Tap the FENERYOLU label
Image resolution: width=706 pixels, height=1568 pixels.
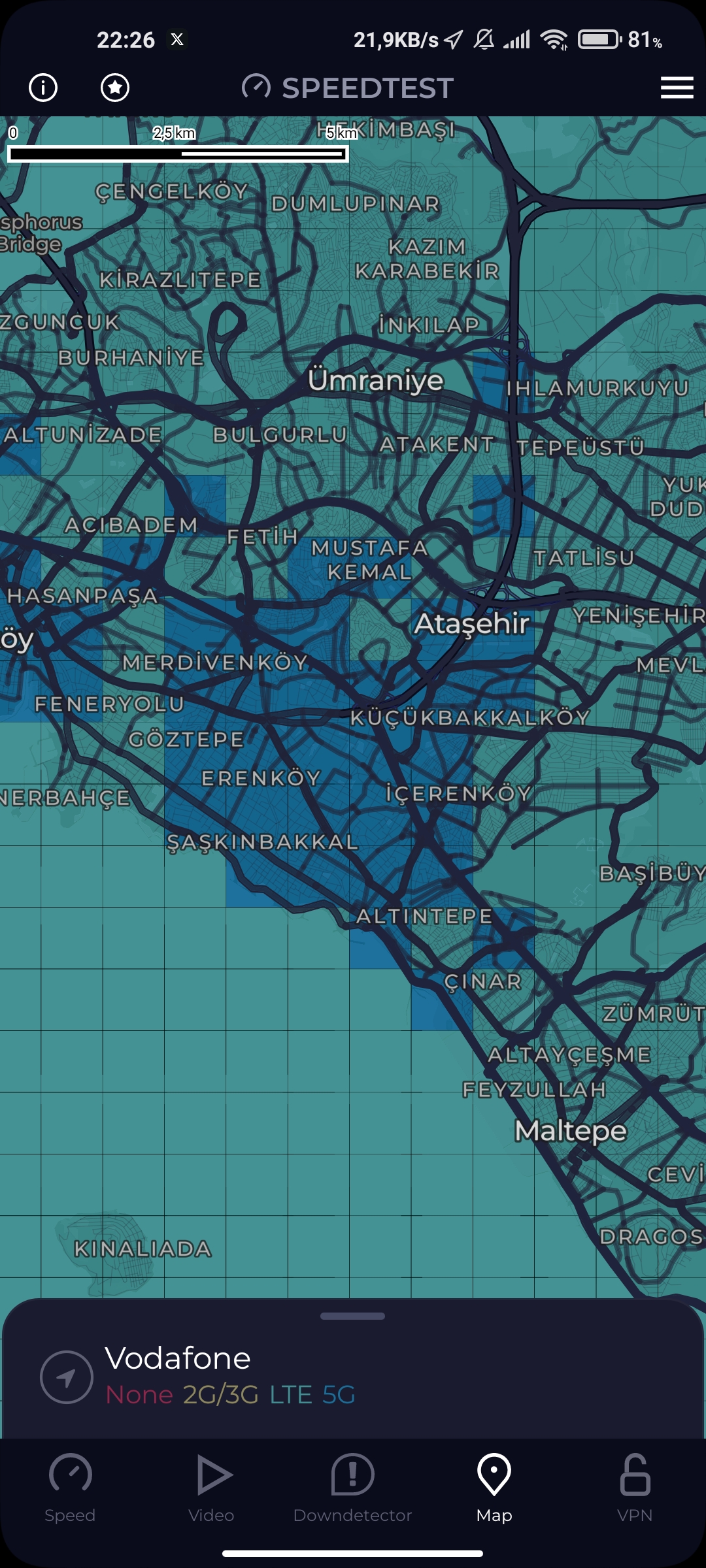click(x=110, y=704)
